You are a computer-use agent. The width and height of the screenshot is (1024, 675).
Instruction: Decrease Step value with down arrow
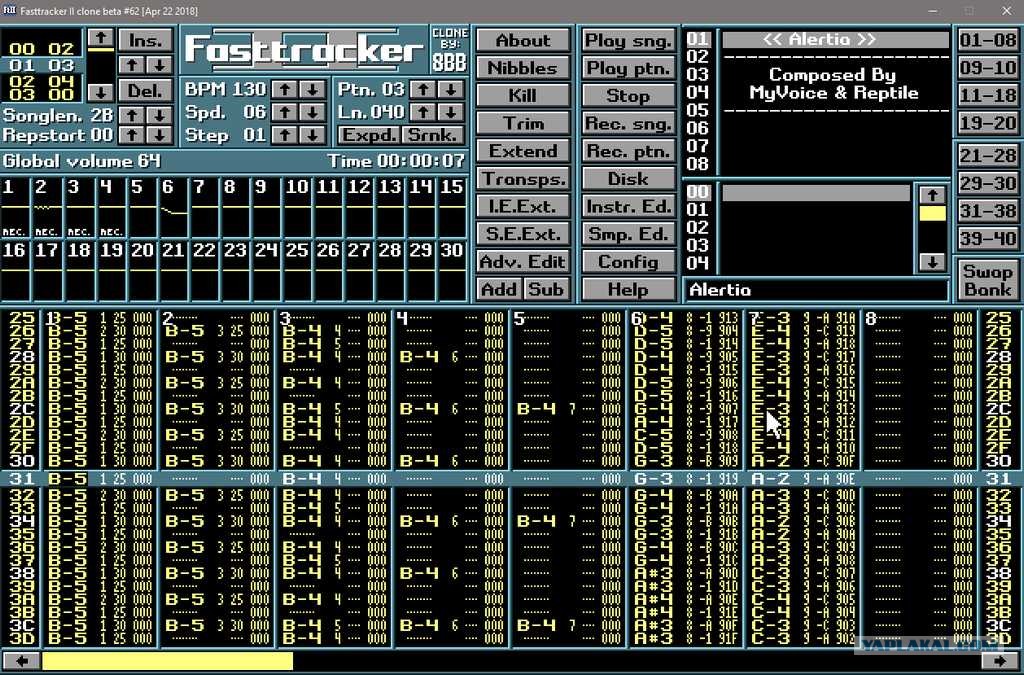pos(313,135)
